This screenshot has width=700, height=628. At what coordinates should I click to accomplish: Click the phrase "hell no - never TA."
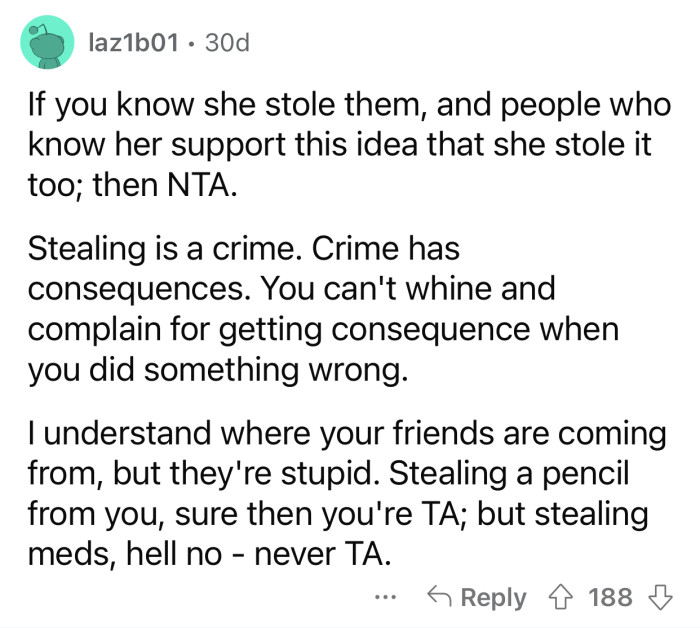click(259, 554)
